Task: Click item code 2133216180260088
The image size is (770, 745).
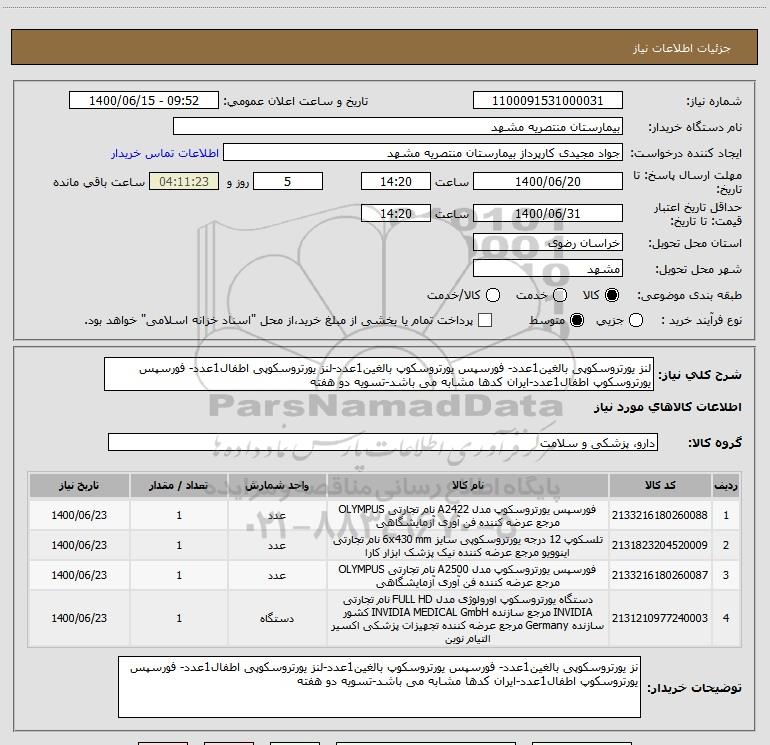Action: [660, 515]
